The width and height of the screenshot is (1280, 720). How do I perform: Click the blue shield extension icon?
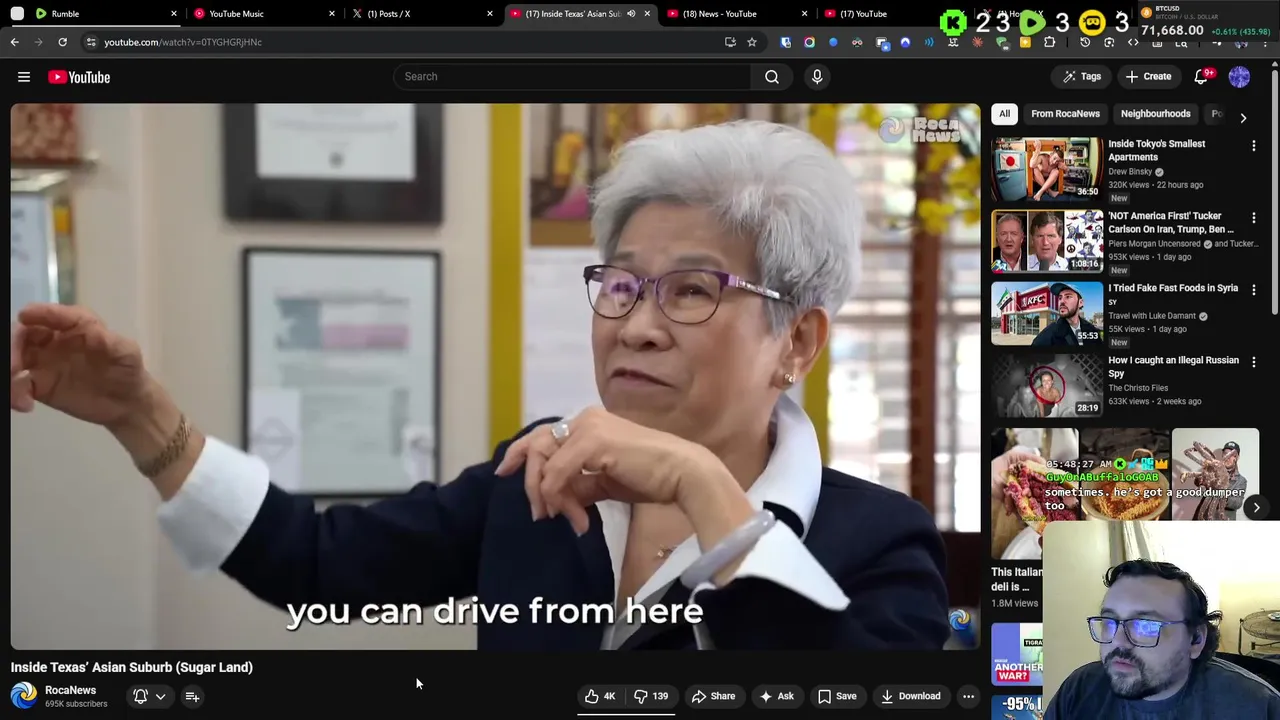(785, 42)
